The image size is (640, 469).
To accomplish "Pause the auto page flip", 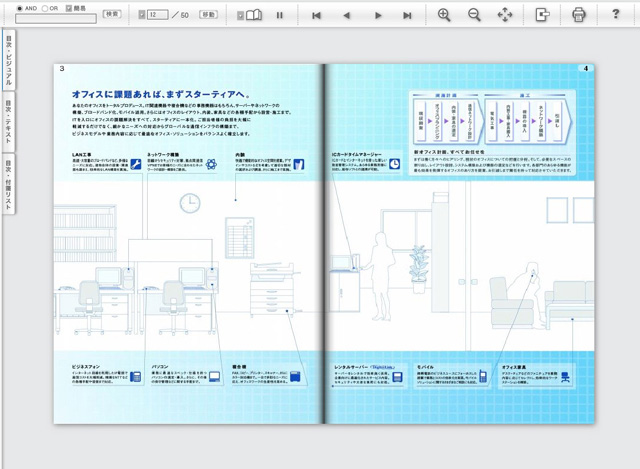I will 280,15.
